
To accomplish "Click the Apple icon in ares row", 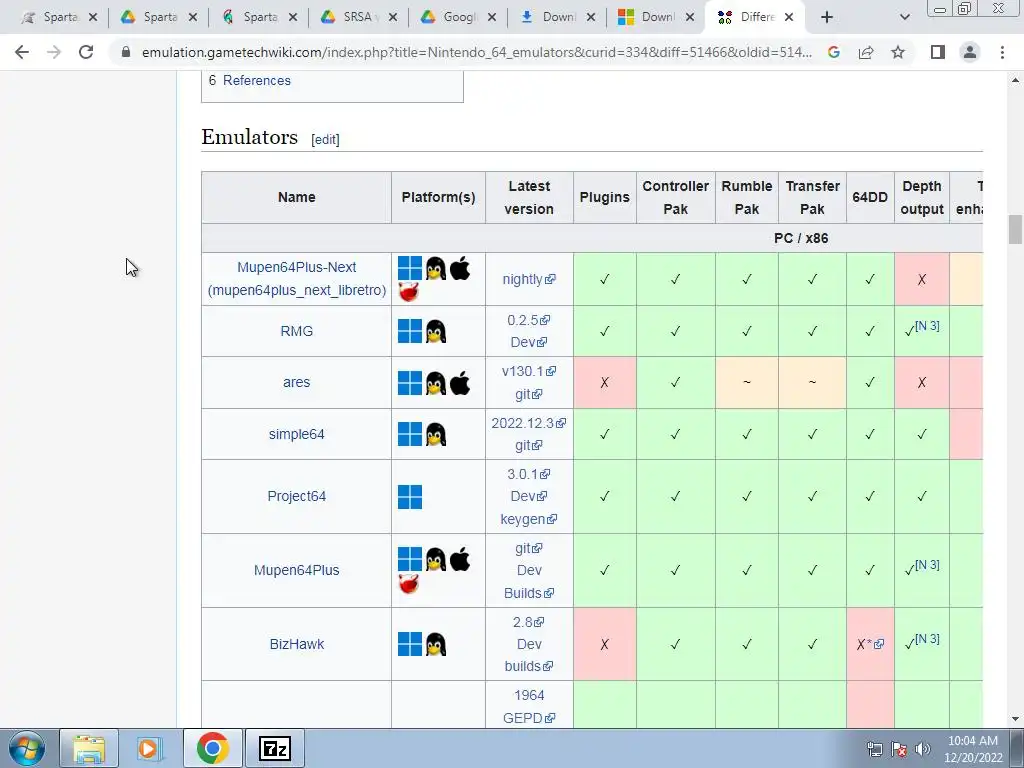I will [460, 383].
